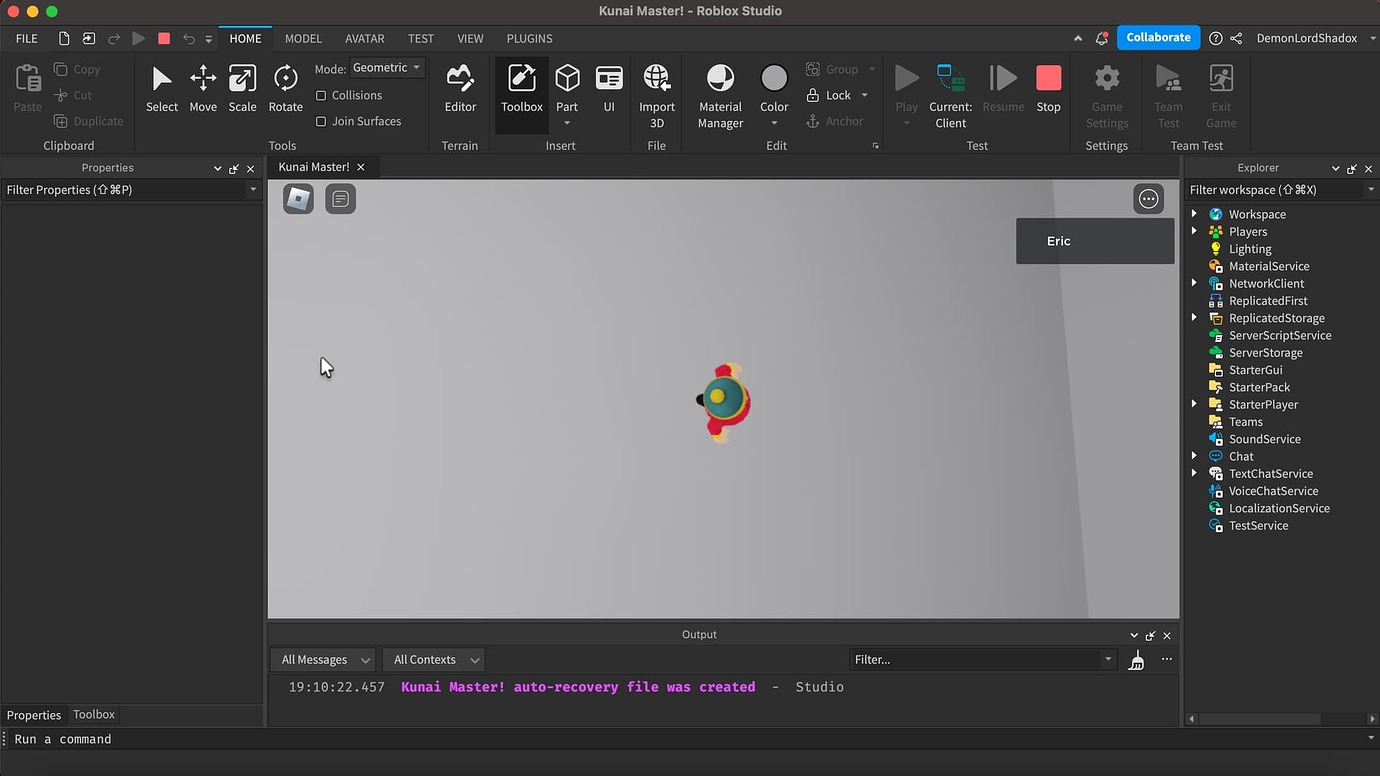Select ServerScriptService in Explorer
Viewport: 1380px width, 776px height.
pyautogui.click(x=1279, y=335)
